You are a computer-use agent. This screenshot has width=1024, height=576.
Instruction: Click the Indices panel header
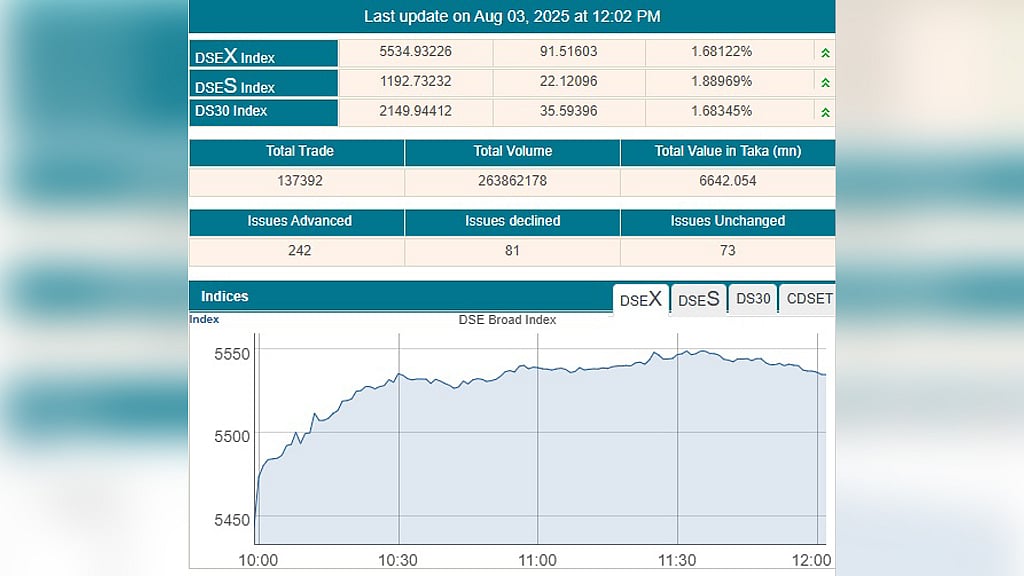400,296
